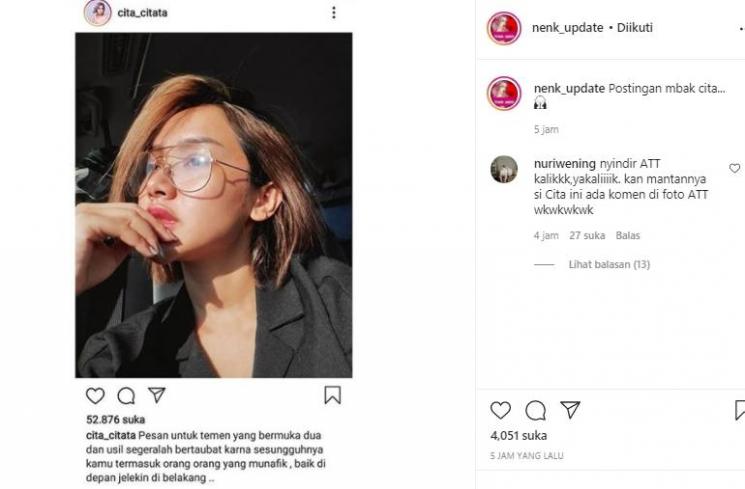The width and height of the screenshot is (745, 489).
Task: Open the nuriwening username link
Action: [x=564, y=164]
